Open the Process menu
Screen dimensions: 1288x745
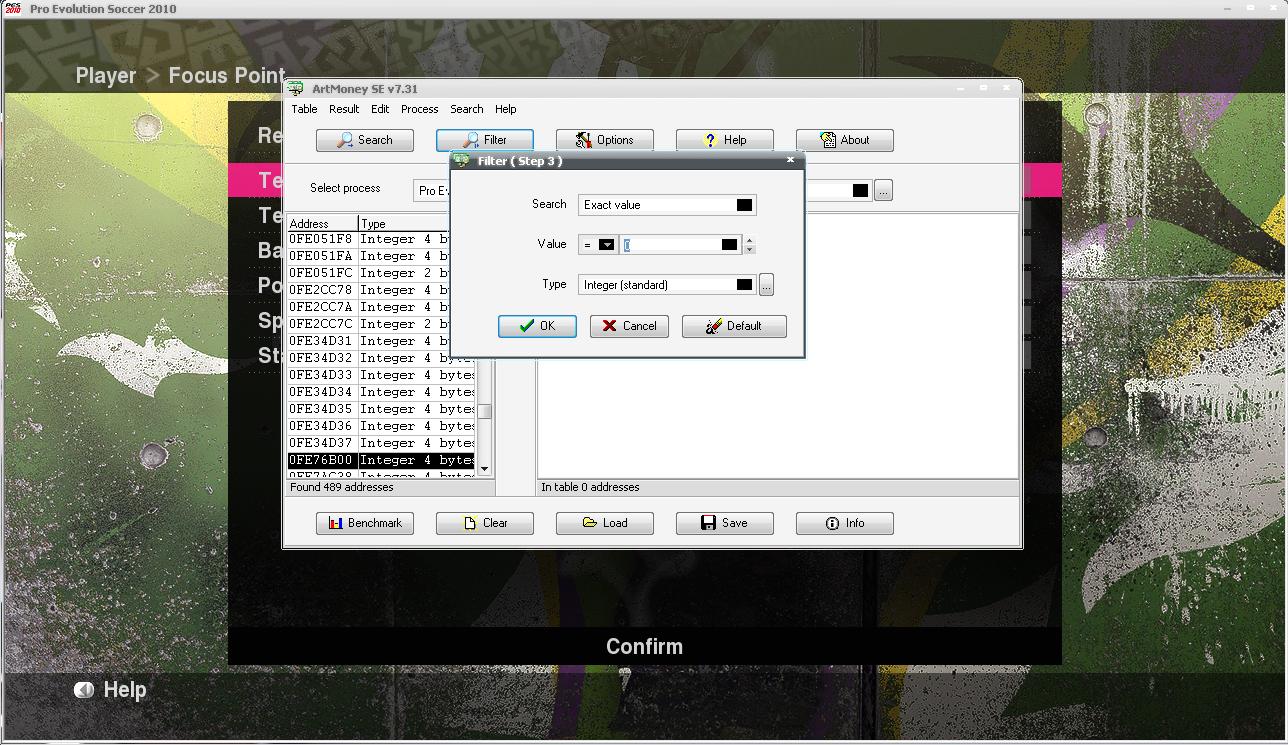tap(420, 109)
